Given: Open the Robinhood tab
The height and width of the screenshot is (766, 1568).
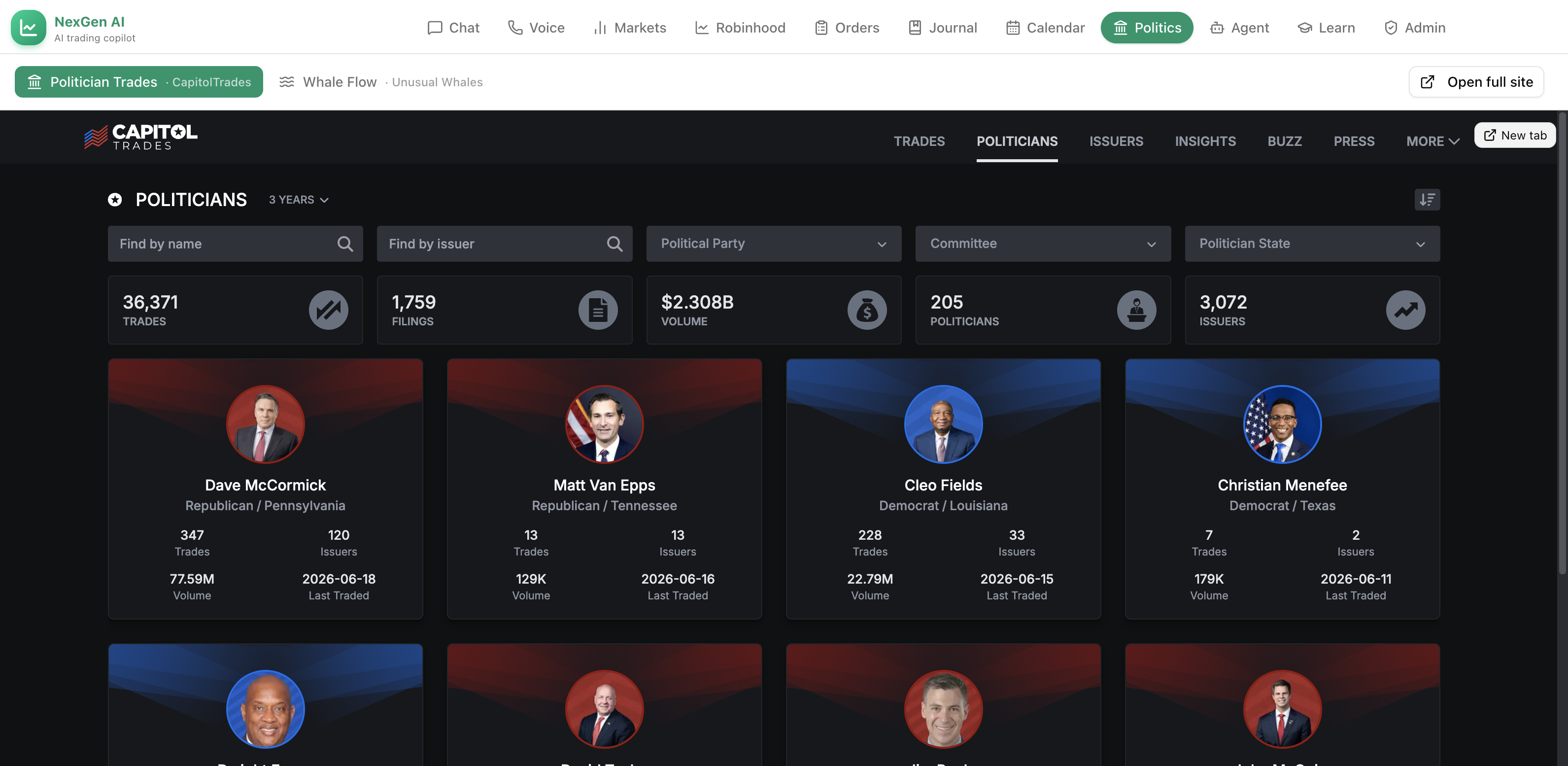Looking at the screenshot, I should 740,28.
